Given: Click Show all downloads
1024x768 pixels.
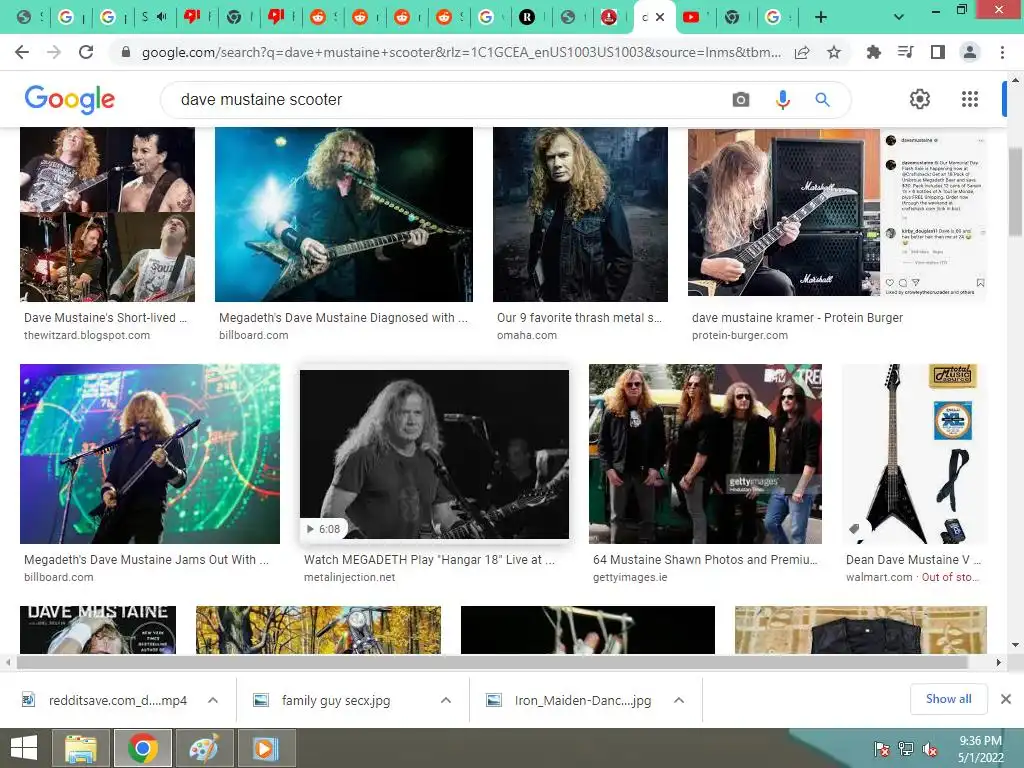Looking at the screenshot, I should (x=948, y=699).
